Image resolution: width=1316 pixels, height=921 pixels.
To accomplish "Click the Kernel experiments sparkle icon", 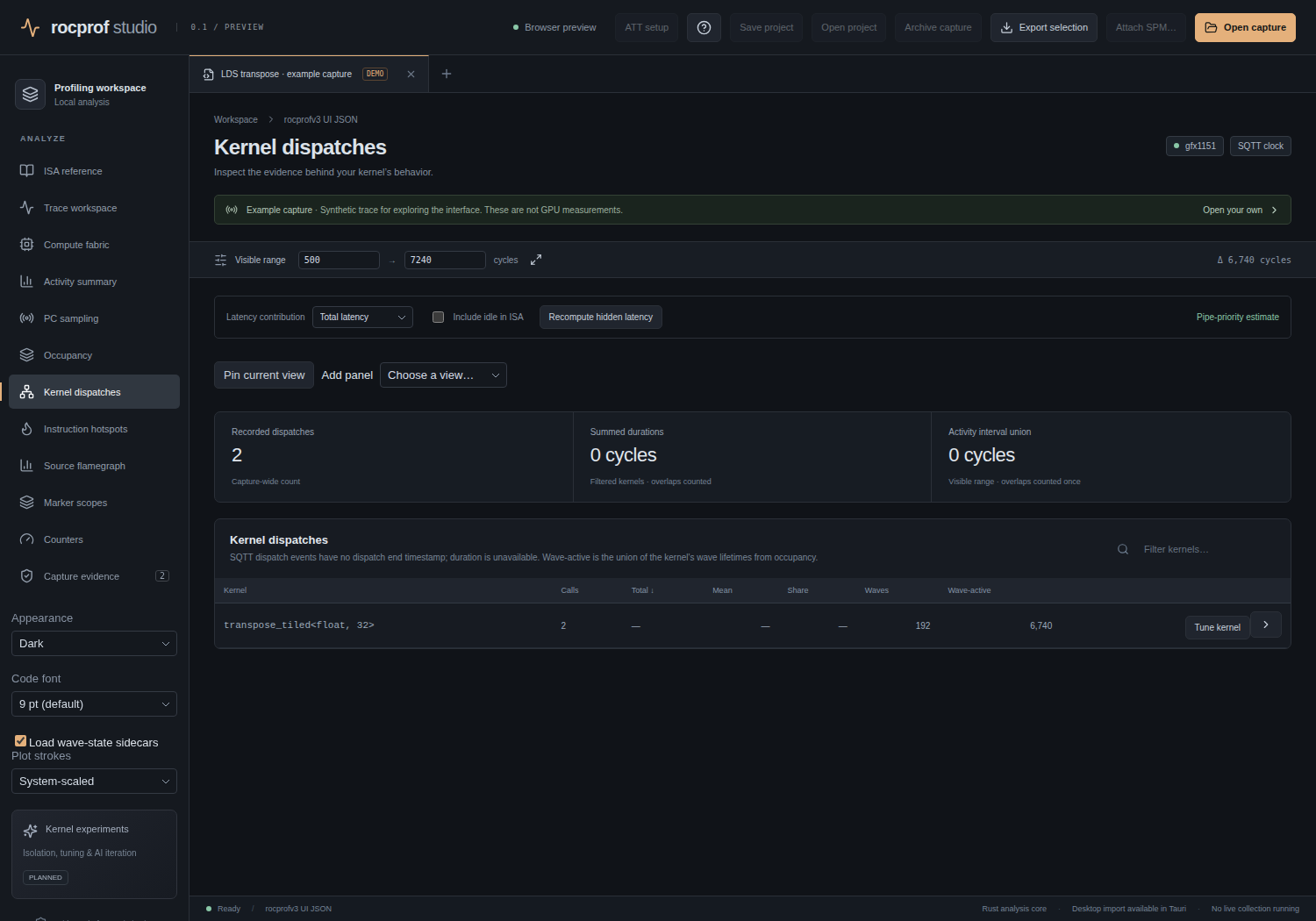I will coord(31,830).
